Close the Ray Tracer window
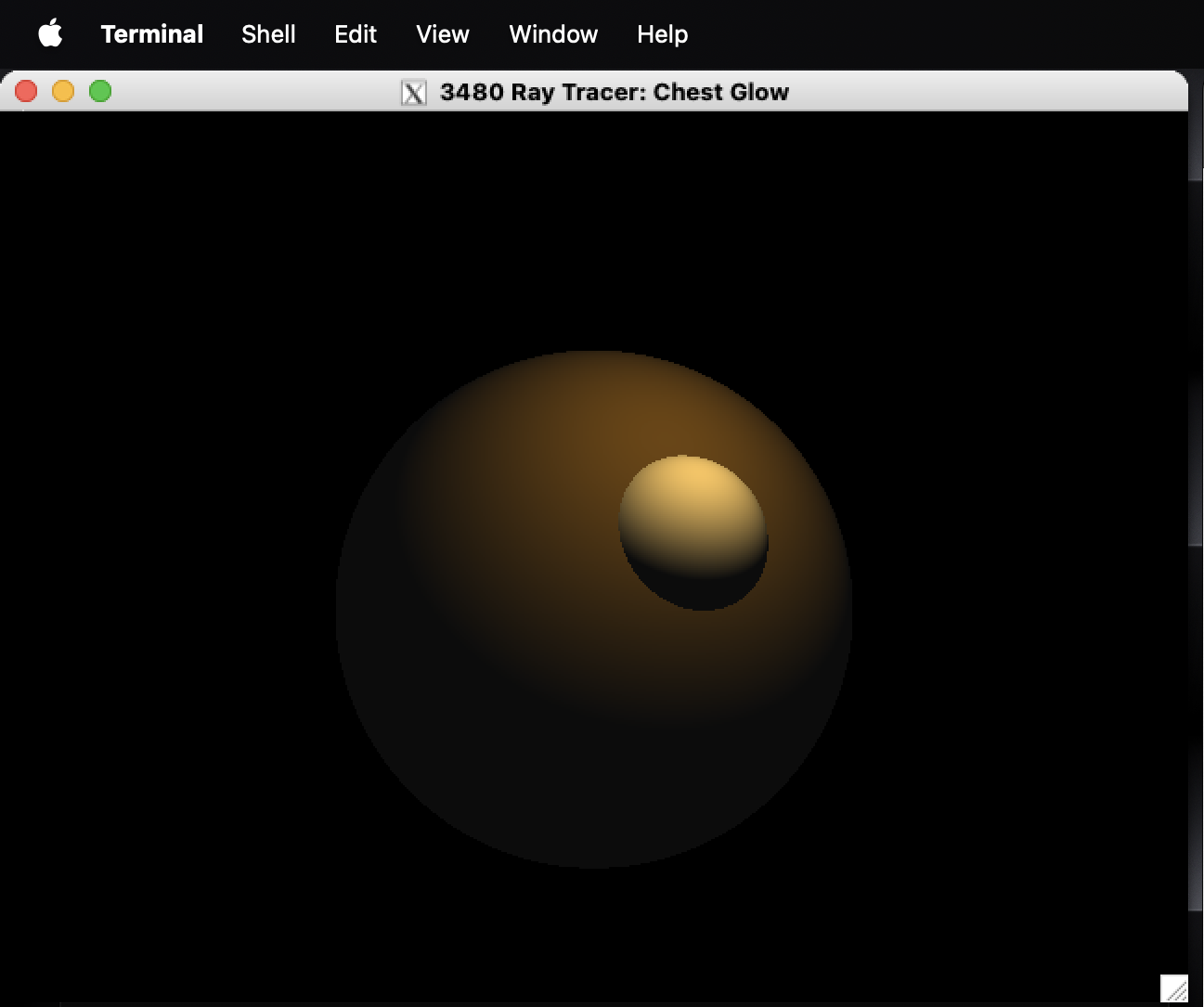The width and height of the screenshot is (1204, 1007). [x=26, y=91]
